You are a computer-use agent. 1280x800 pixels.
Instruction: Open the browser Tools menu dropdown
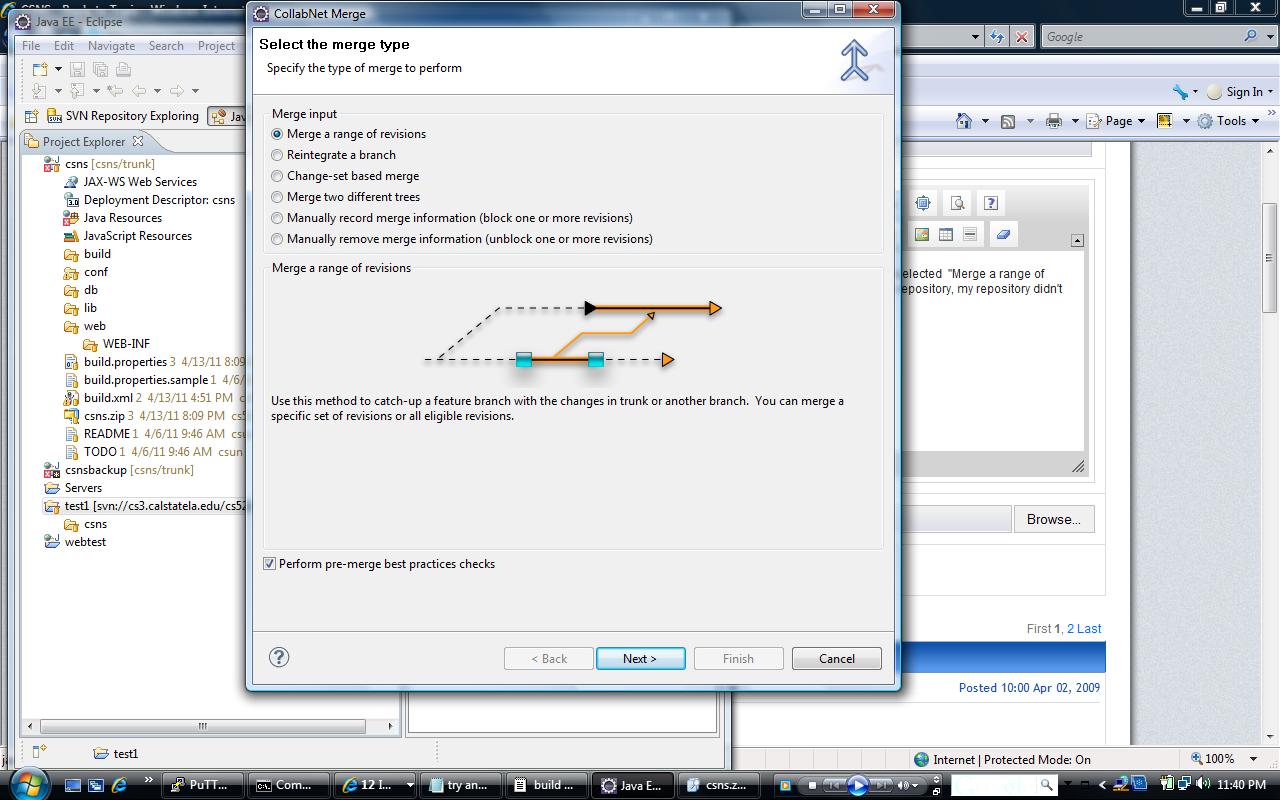click(1230, 121)
